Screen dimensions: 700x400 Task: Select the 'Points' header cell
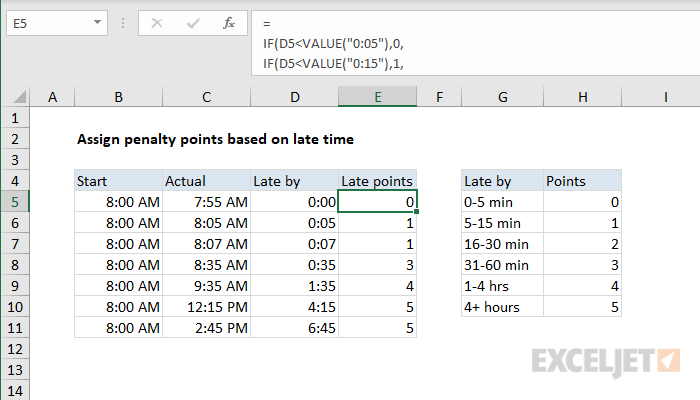point(583,181)
